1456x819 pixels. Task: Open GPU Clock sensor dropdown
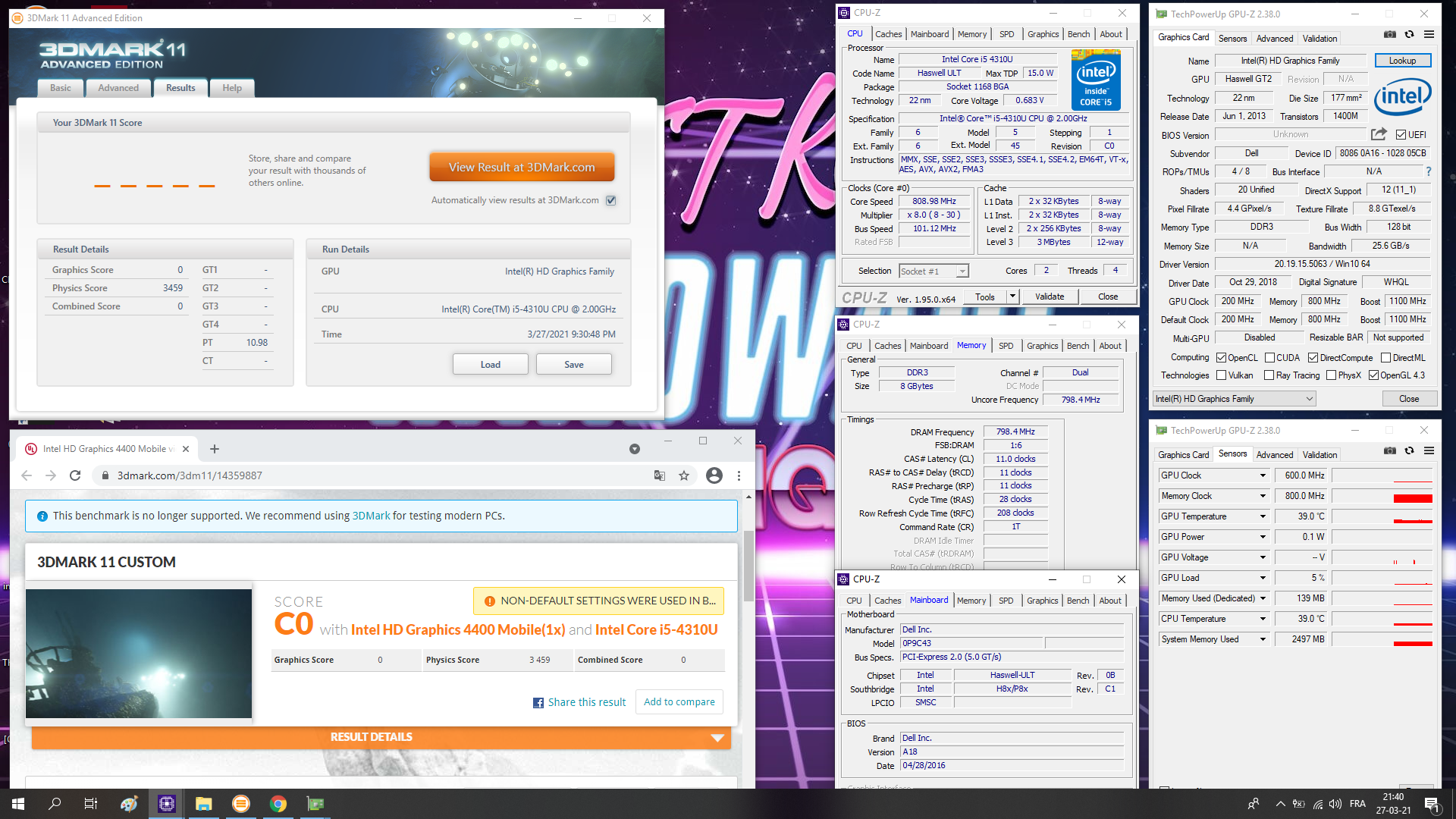[x=1263, y=475]
